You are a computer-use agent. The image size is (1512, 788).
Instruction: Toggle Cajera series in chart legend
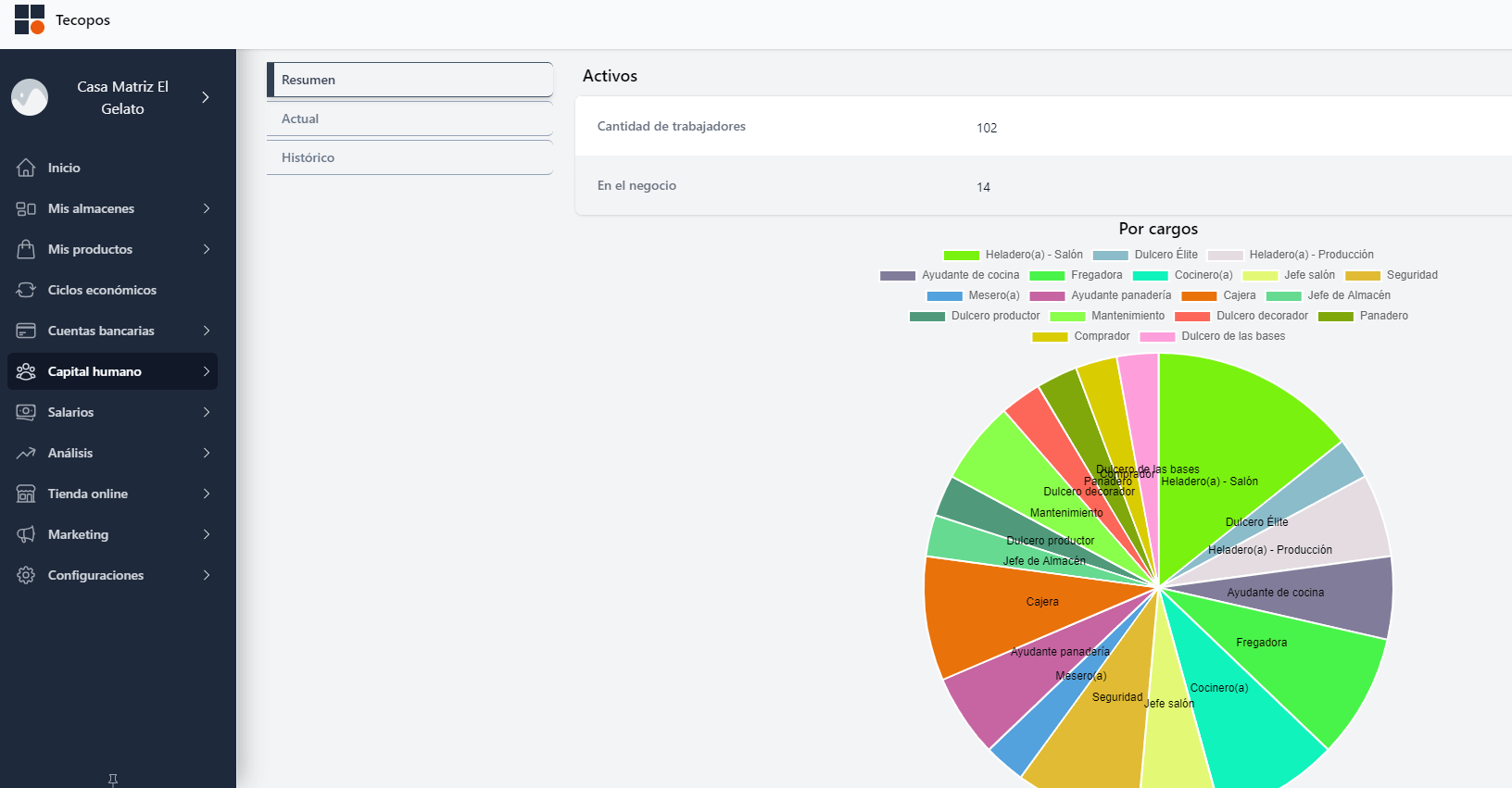pyautogui.click(x=1218, y=295)
